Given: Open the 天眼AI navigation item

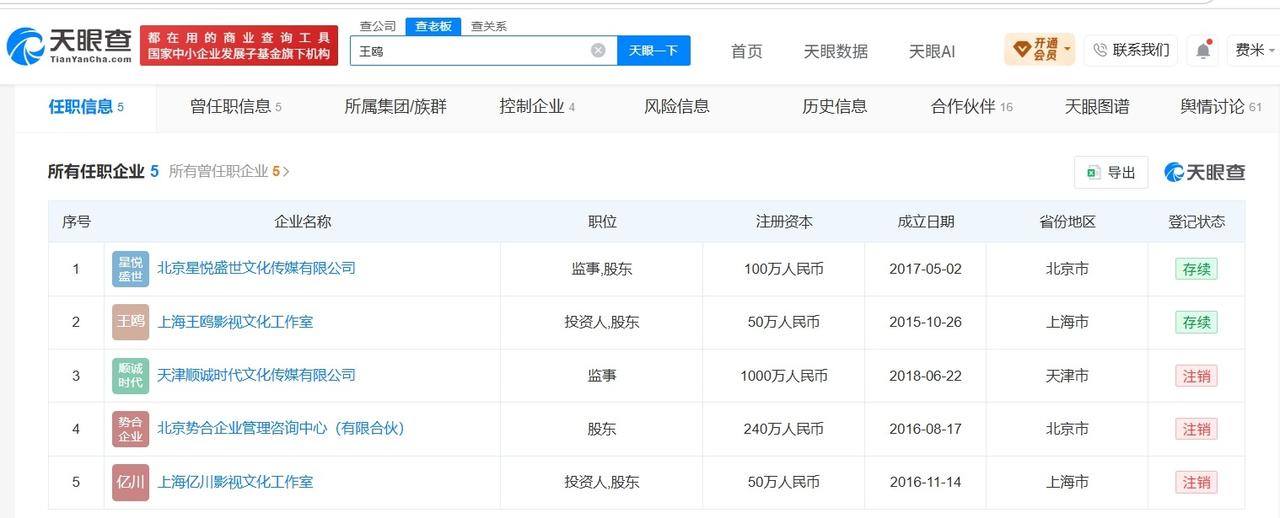Looking at the screenshot, I should (x=932, y=51).
